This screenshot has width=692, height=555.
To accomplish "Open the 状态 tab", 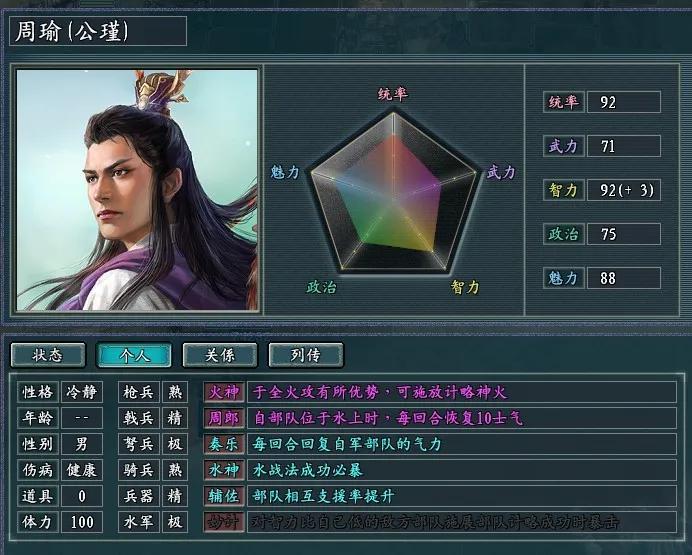I will pyautogui.click(x=48, y=355).
